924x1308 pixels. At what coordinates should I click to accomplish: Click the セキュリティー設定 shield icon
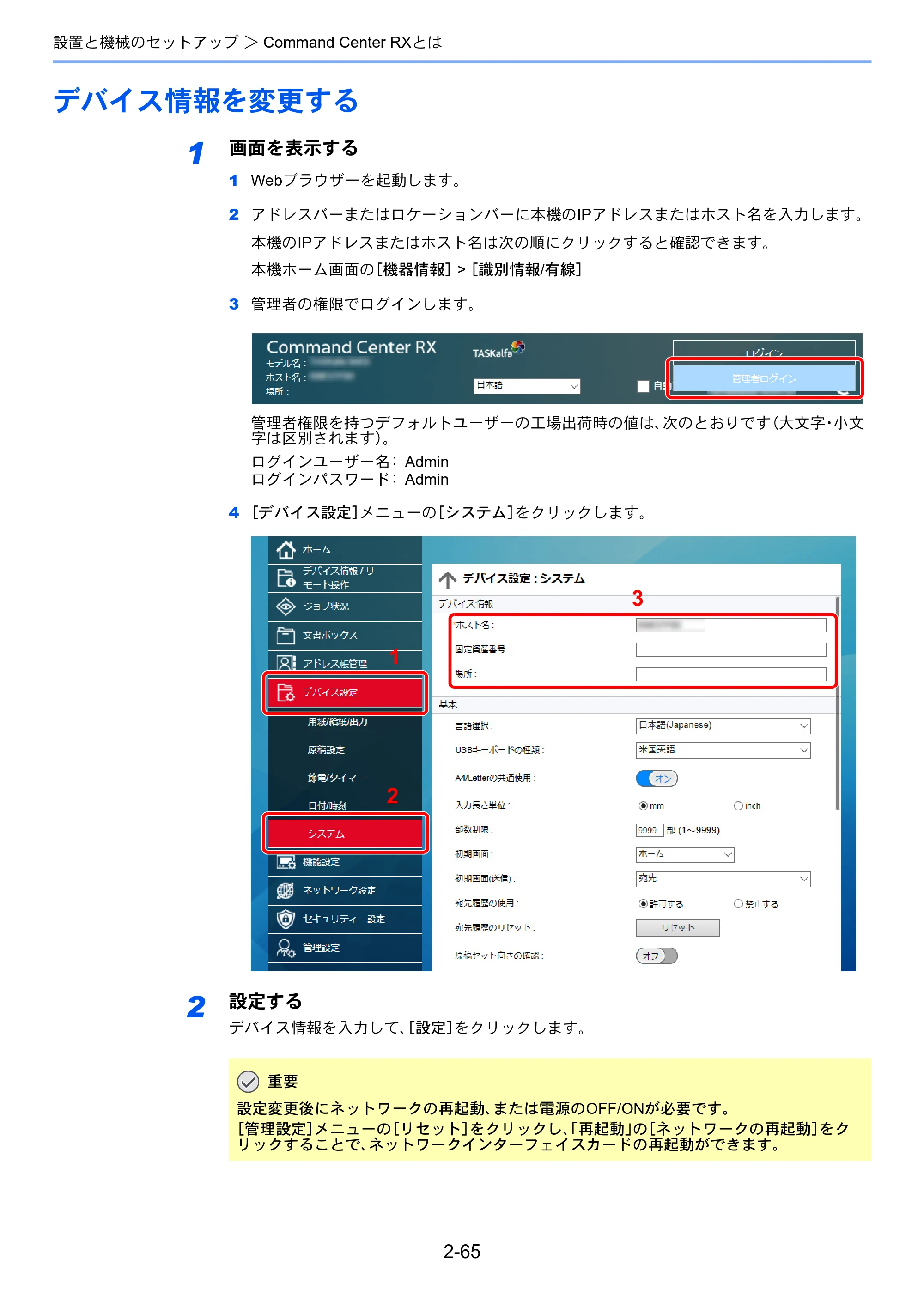pyautogui.click(x=286, y=919)
